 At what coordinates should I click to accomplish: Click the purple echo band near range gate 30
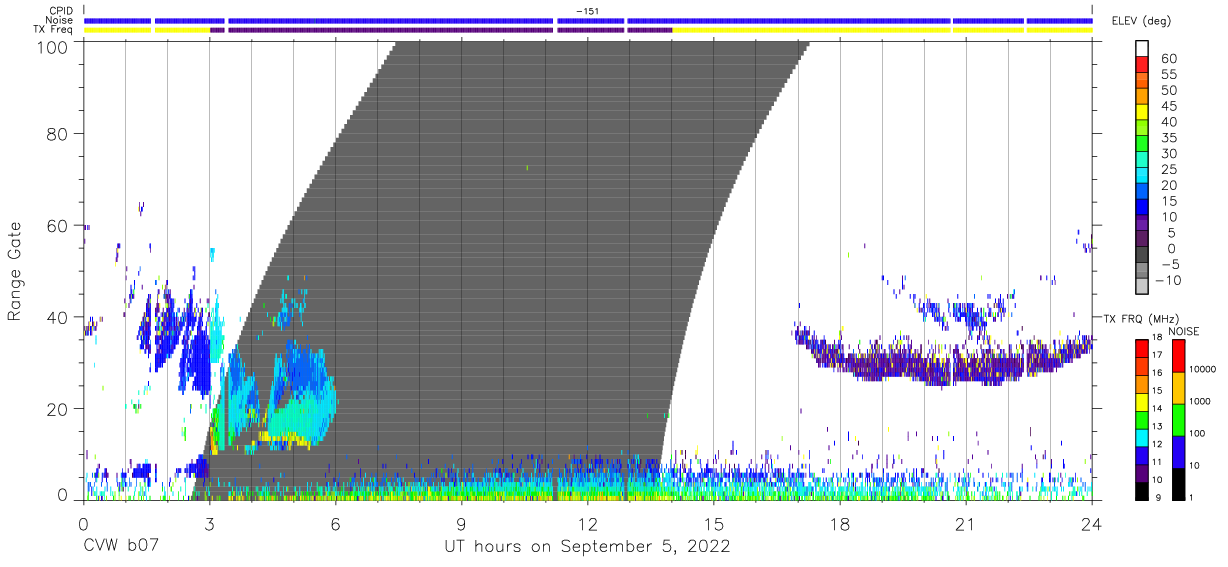[945, 360]
